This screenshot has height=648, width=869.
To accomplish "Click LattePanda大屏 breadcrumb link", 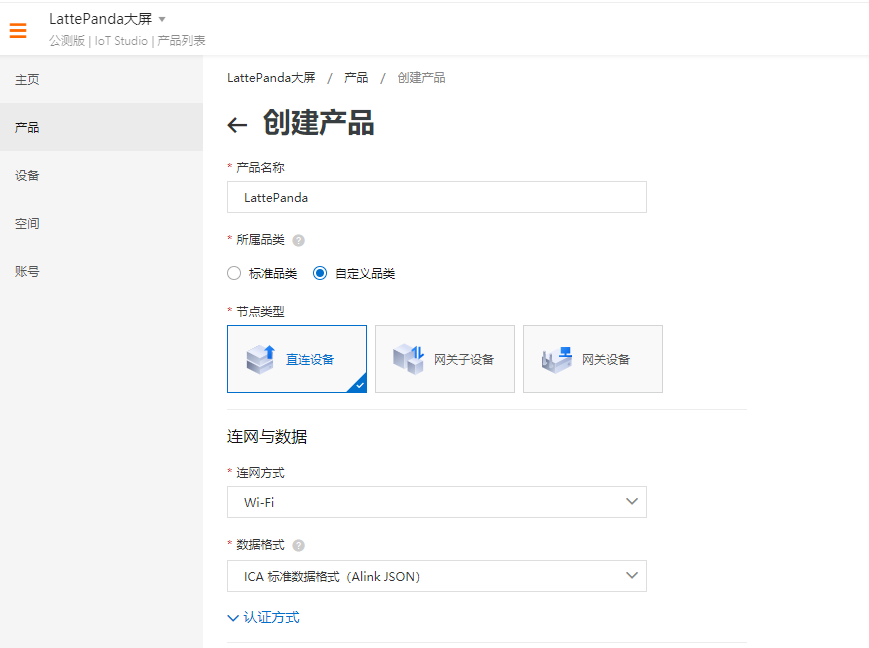I will [x=271, y=78].
